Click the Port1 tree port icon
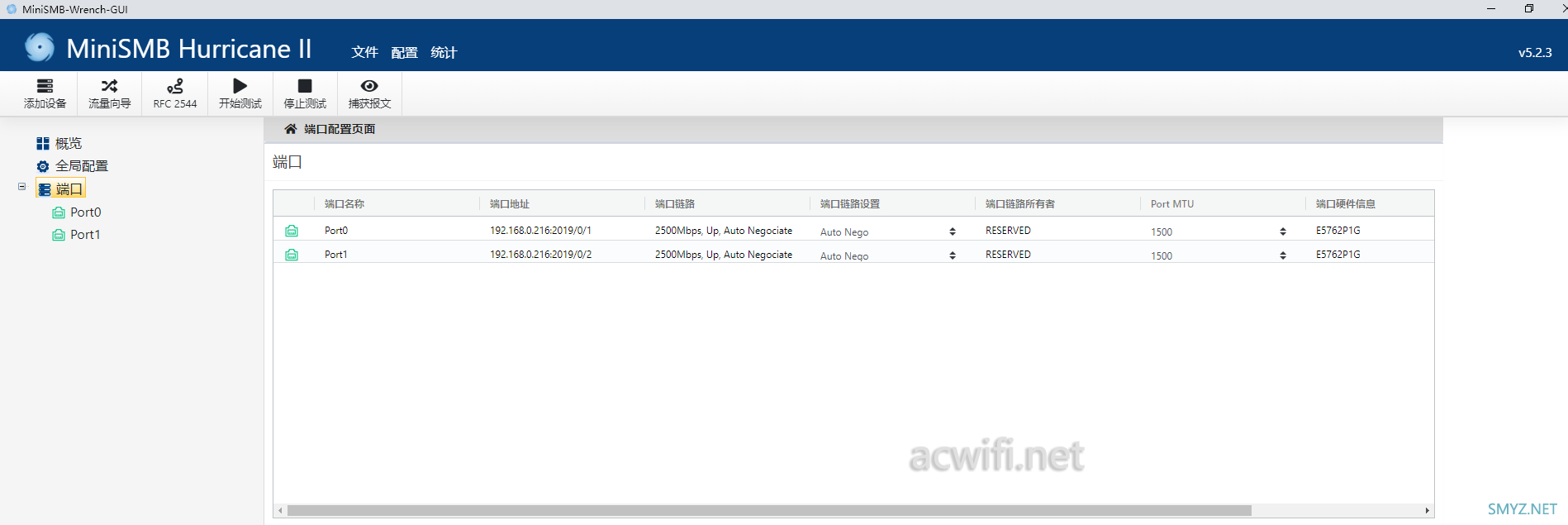The height and width of the screenshot is (525, 1568). pyautogui.click(x=59, y=235)
